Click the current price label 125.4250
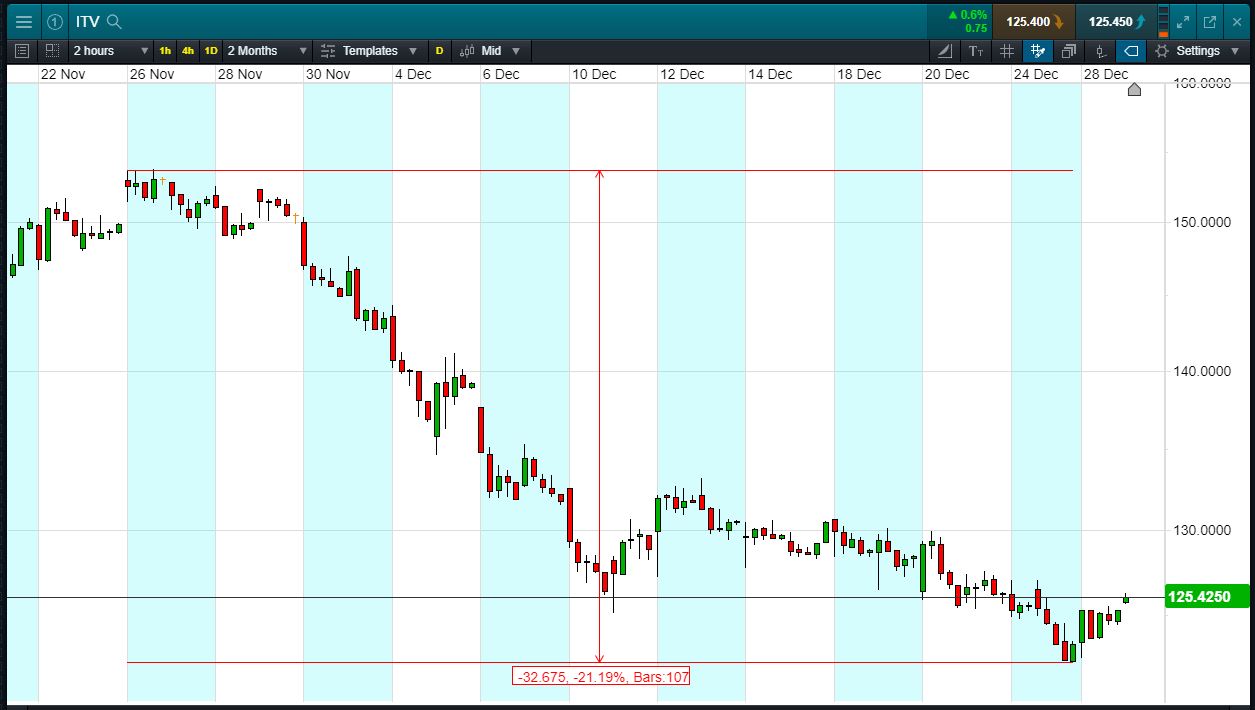1255x710 pixels. 1208,597
